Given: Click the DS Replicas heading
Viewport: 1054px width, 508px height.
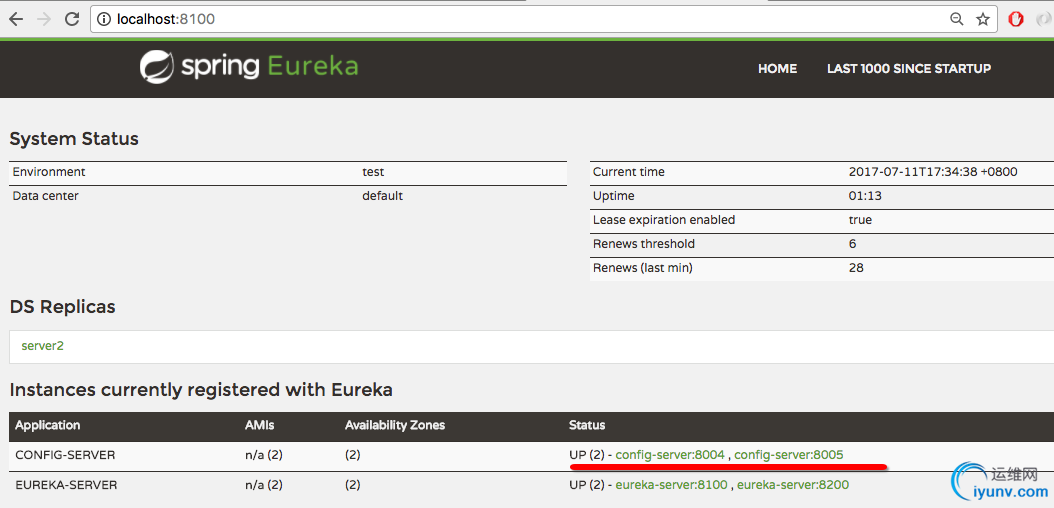Looking at the screenshot, I should (63, 307).
